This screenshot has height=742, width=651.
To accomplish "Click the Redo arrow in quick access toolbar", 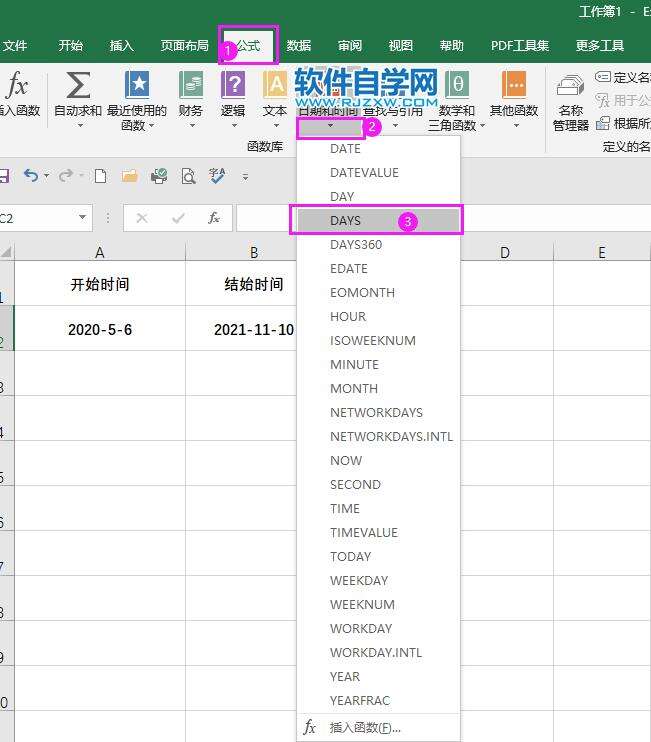I will pos(65,176).
